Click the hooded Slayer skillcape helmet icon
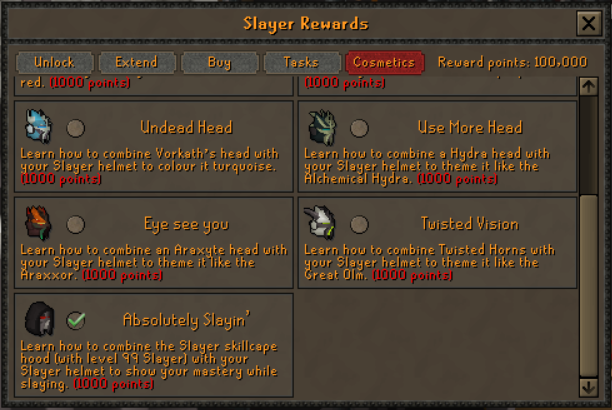612x410 pixels. click(39, 319)
